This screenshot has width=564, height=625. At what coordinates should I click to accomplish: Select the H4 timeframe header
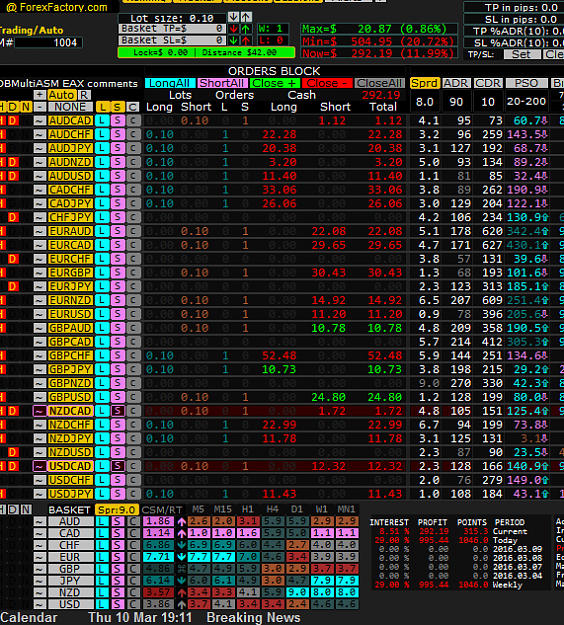tap(272, 509)
